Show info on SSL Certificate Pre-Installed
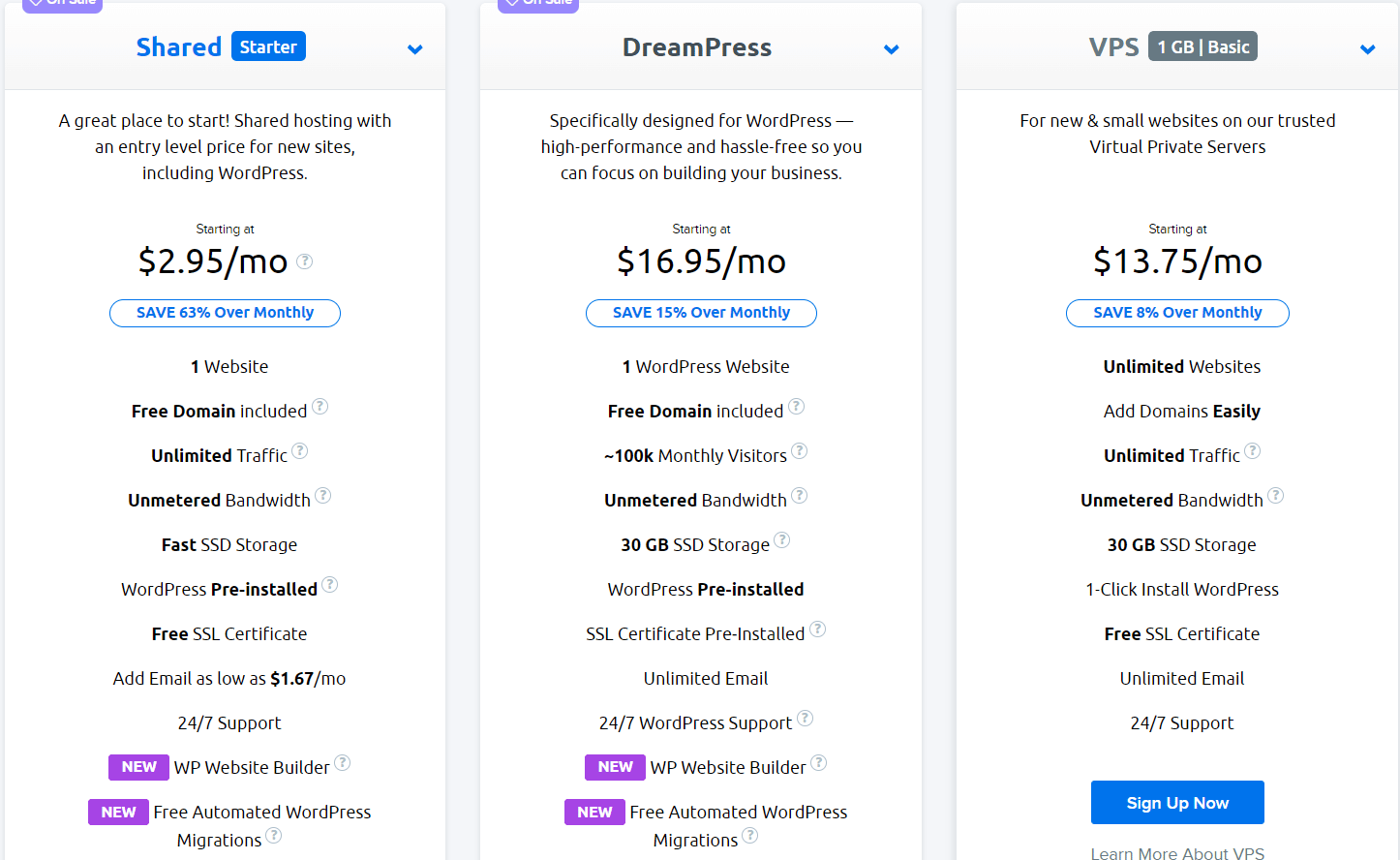Viewport: 1400px width, 860px height. pyautogui.click(x=817, y=629)
